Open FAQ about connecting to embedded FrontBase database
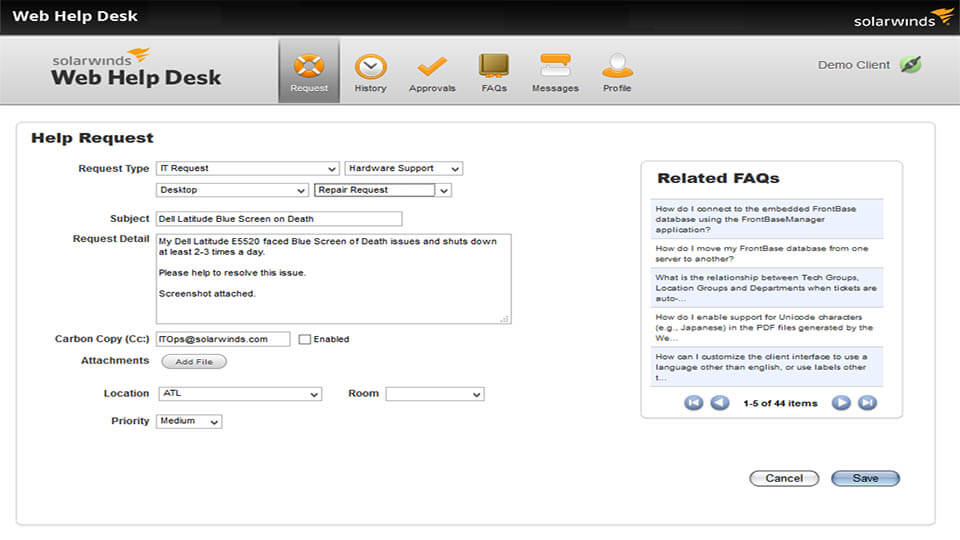This screenshot has width=960, height=540. [x=767, y=219]
